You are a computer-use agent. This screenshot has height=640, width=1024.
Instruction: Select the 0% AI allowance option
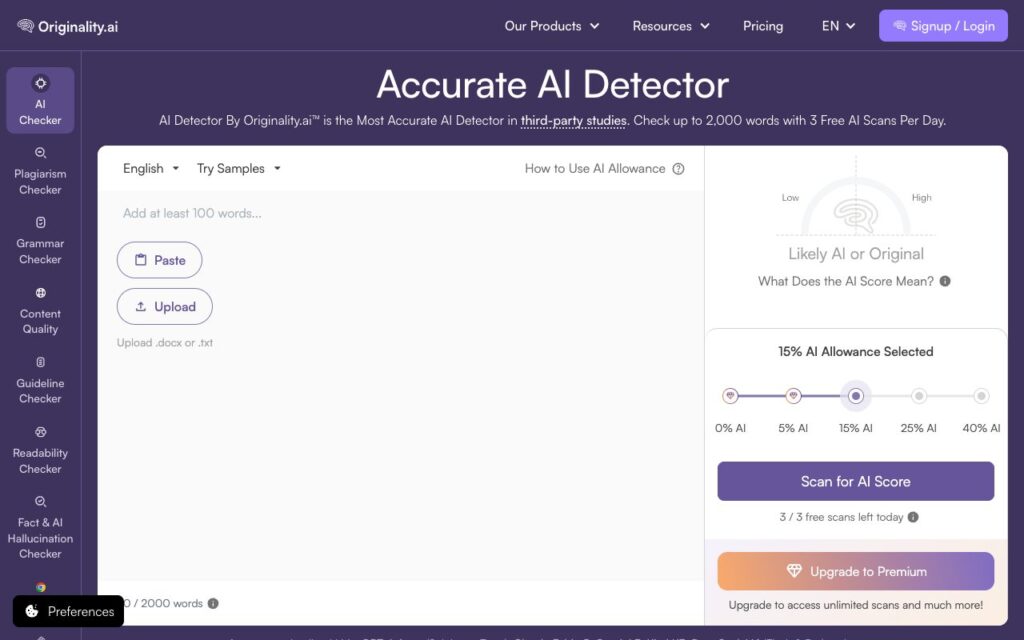(x=730, y=396)
